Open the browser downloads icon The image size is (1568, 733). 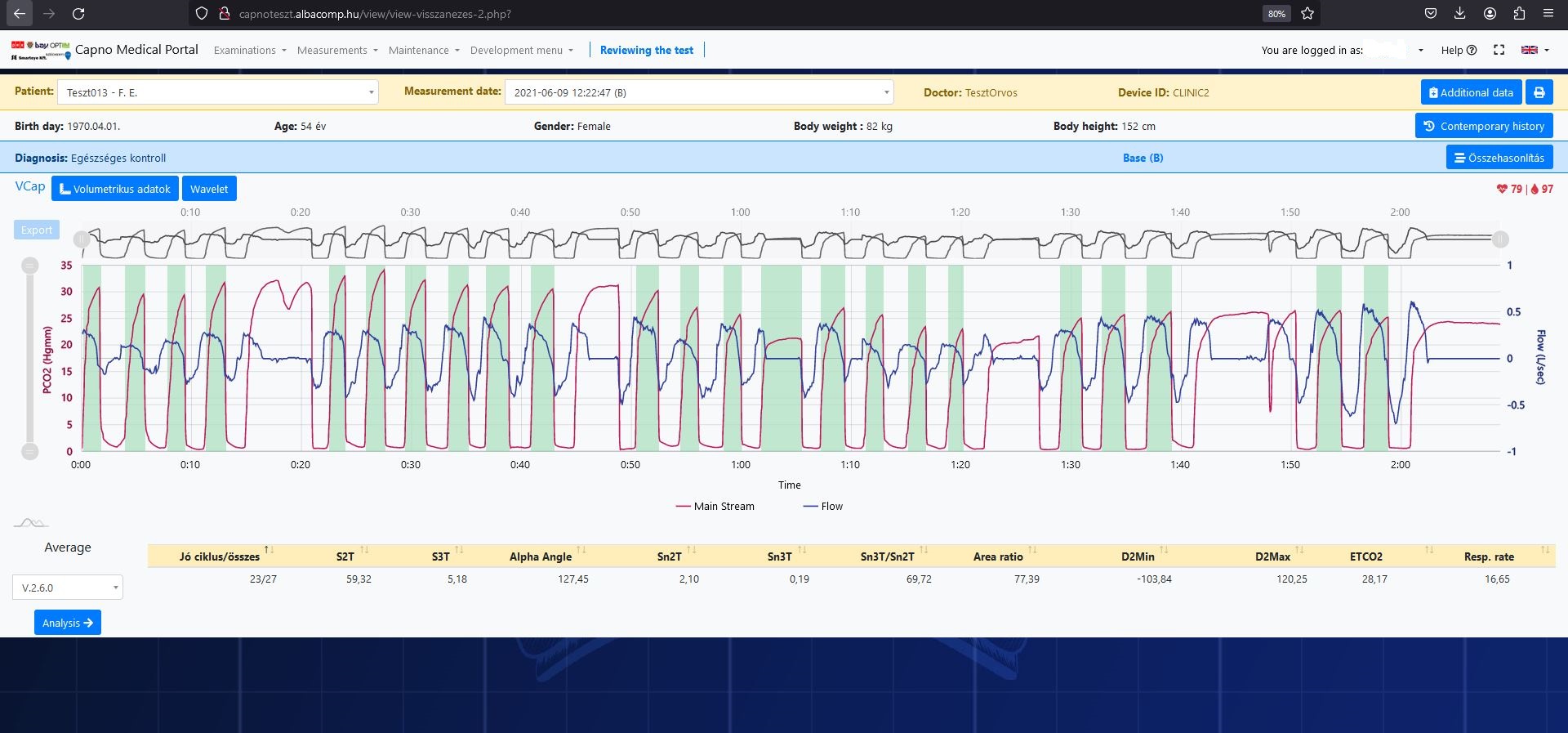[x=1460, y=14]
